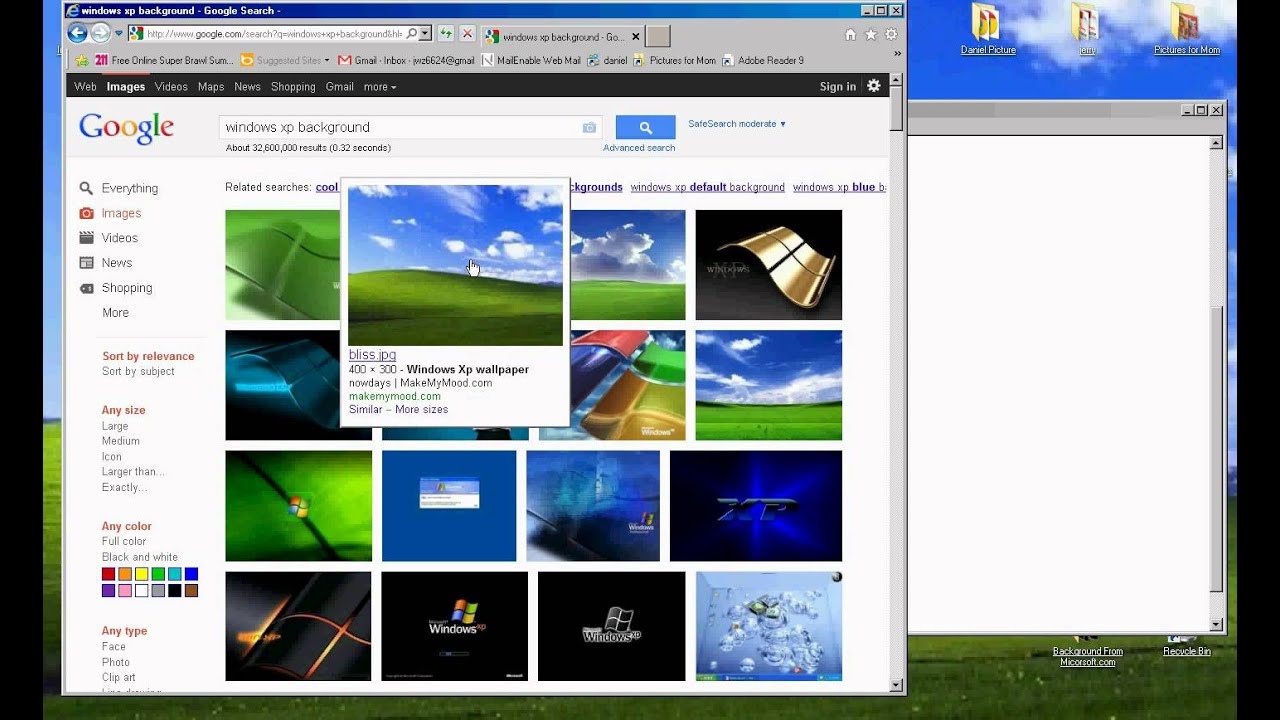Pick the red color swatch filter
The height and width of the screenshot is (720, 1280).
108,574
